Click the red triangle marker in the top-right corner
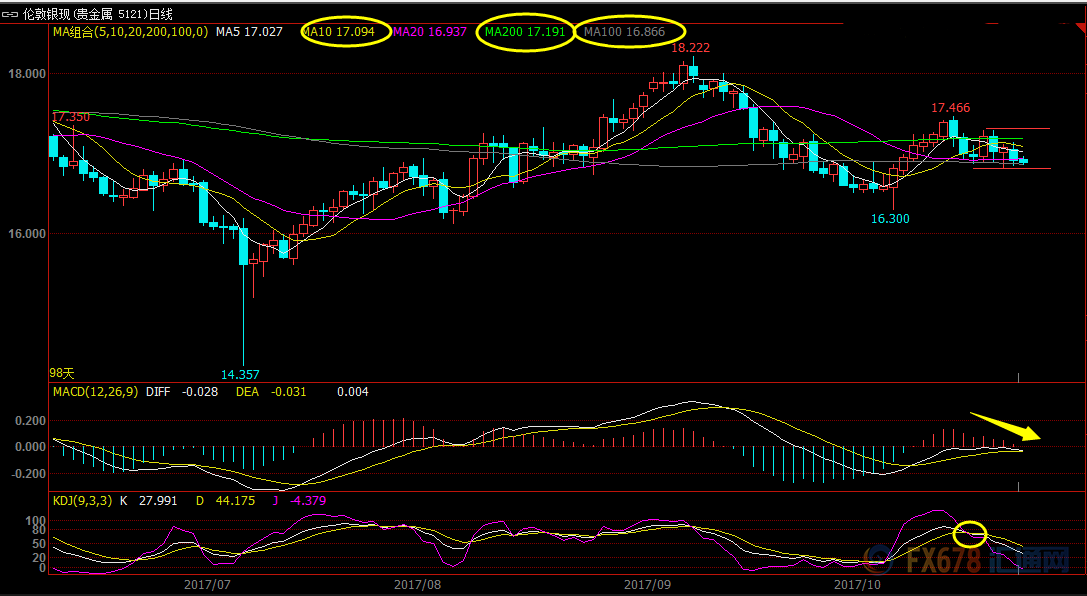The image size is (1087, 596). [1081, 28]
